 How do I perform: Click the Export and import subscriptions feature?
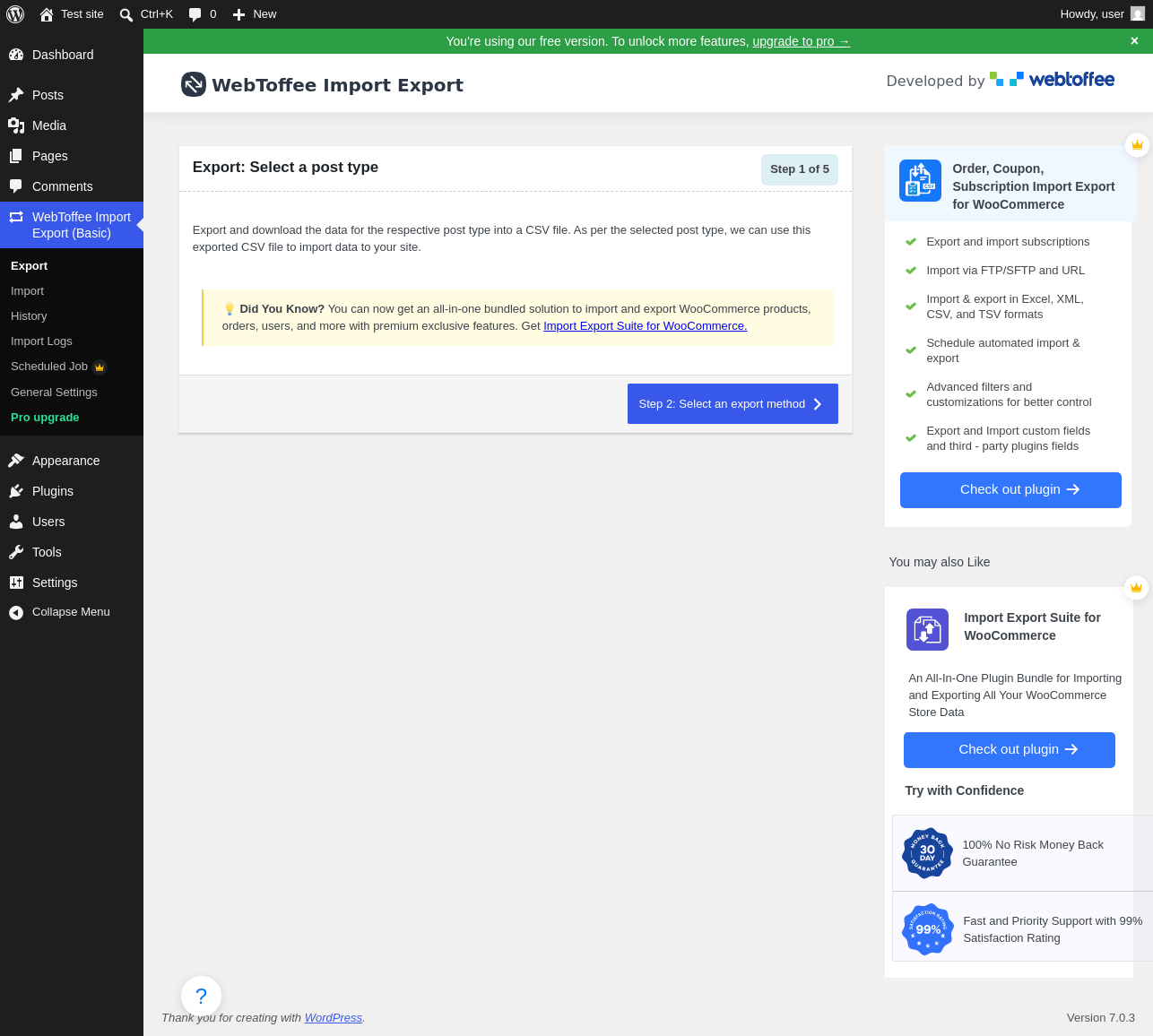point(1008,242)
